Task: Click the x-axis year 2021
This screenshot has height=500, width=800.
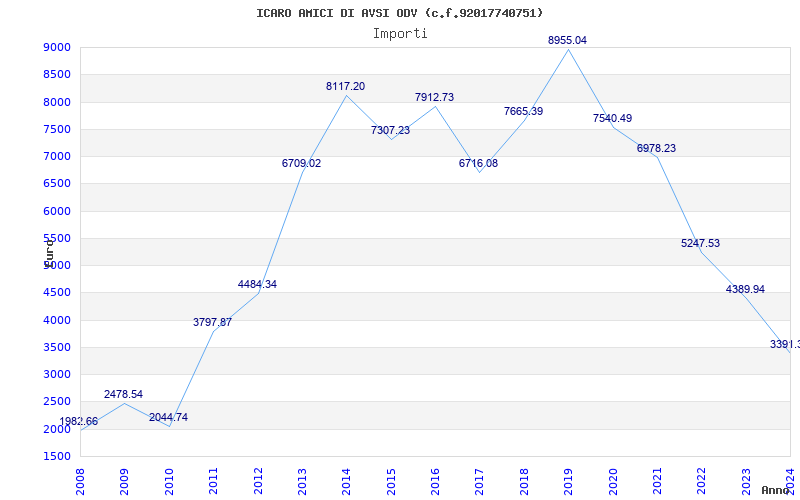Action: (x=657, y=481)
